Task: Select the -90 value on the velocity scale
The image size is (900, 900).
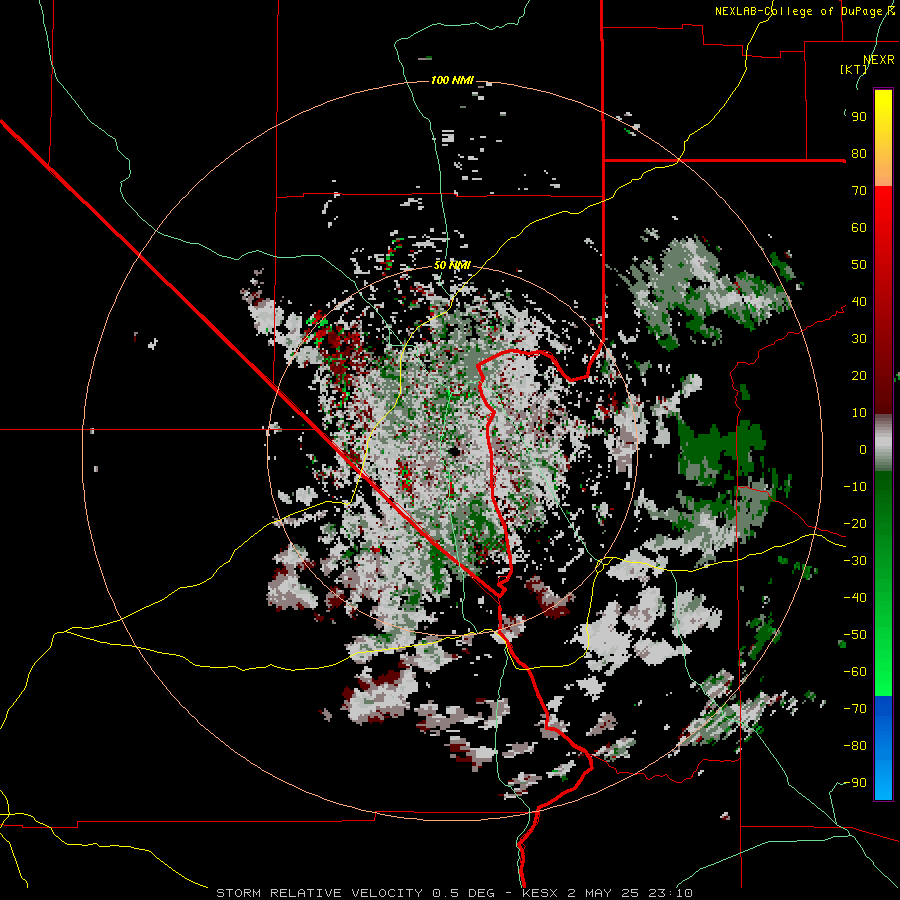Action: point(855,783)
